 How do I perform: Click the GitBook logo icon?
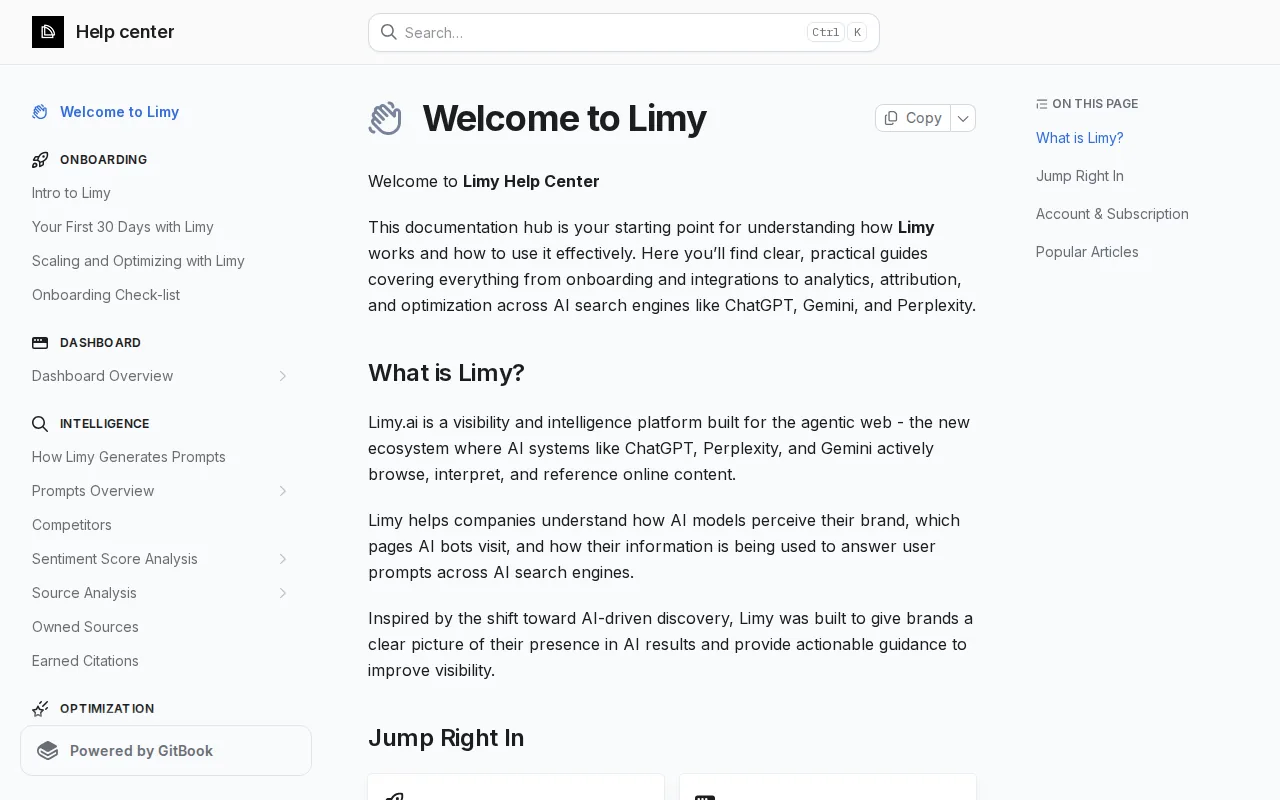click(x=48, y=751)
